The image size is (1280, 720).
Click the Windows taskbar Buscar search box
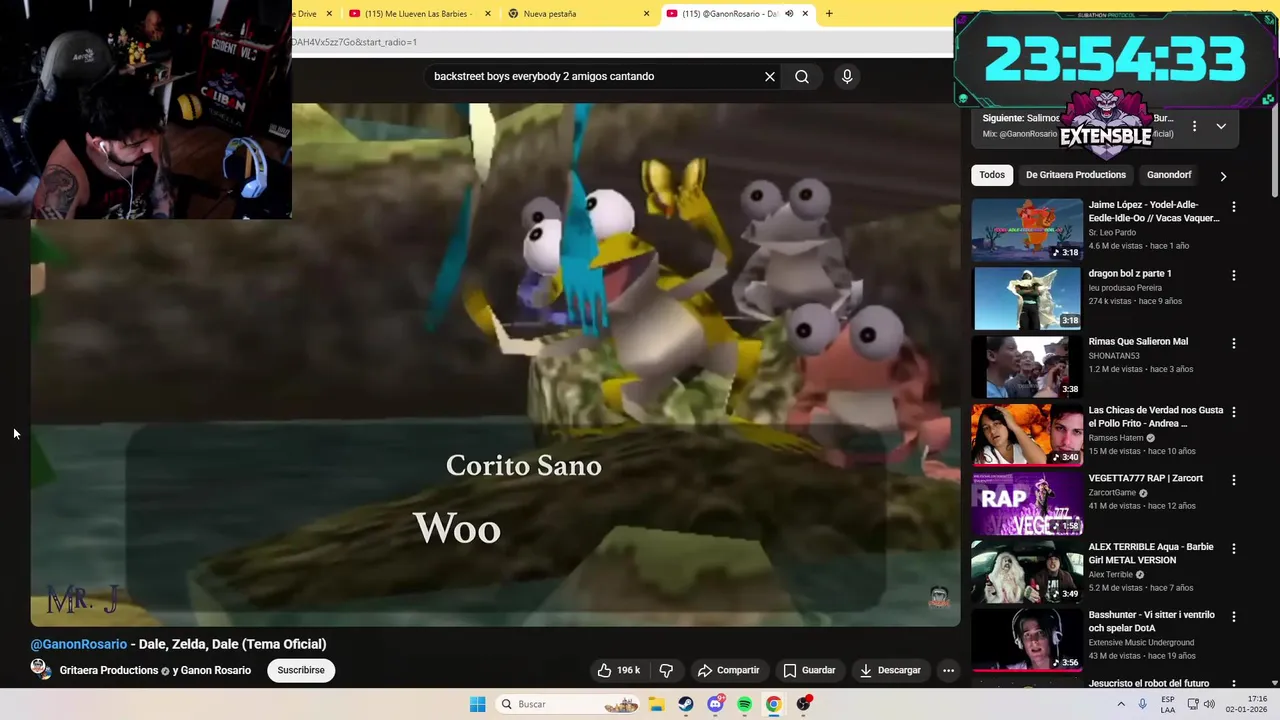[x=568, y=704]
